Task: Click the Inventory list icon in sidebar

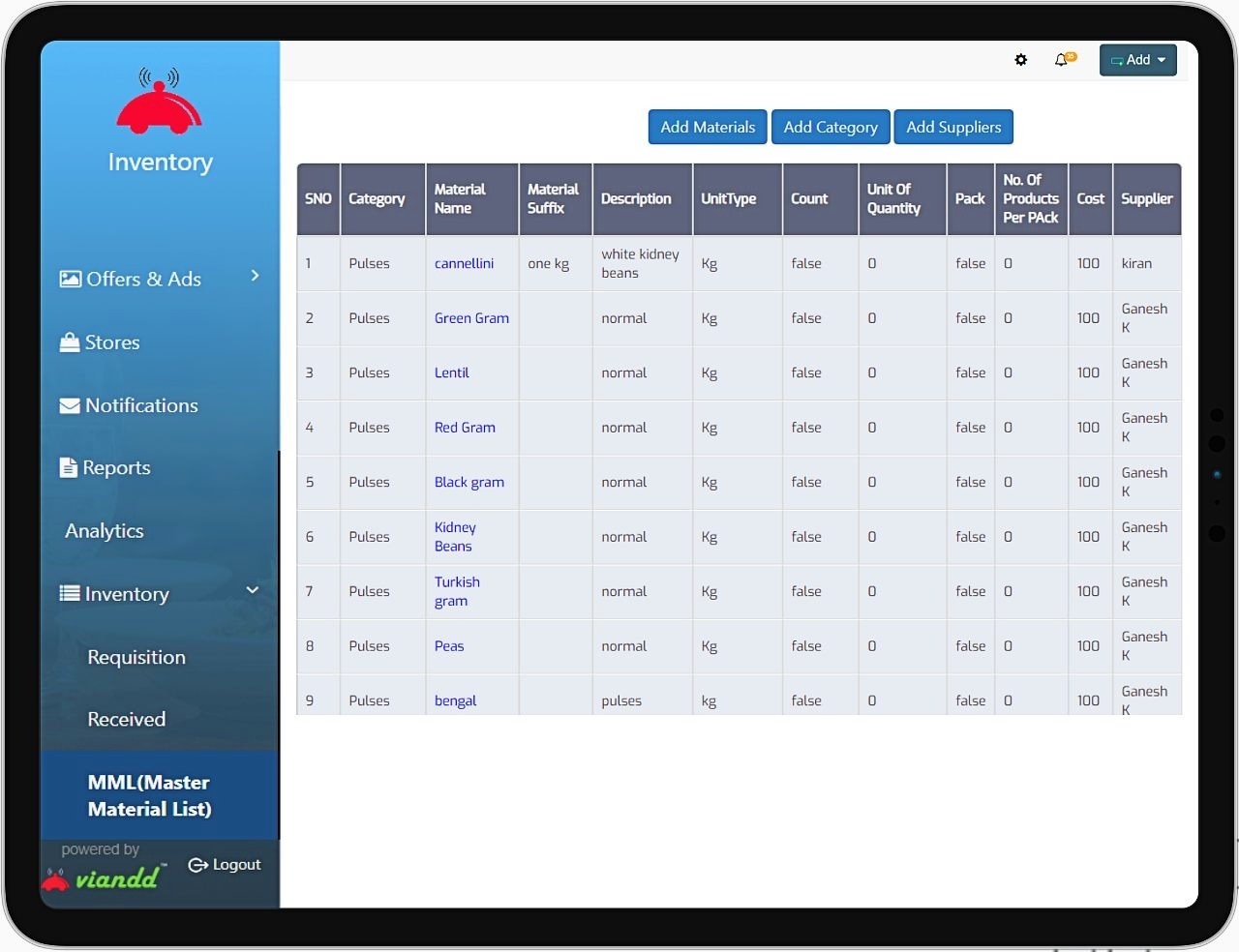Action: coord(70,593)
